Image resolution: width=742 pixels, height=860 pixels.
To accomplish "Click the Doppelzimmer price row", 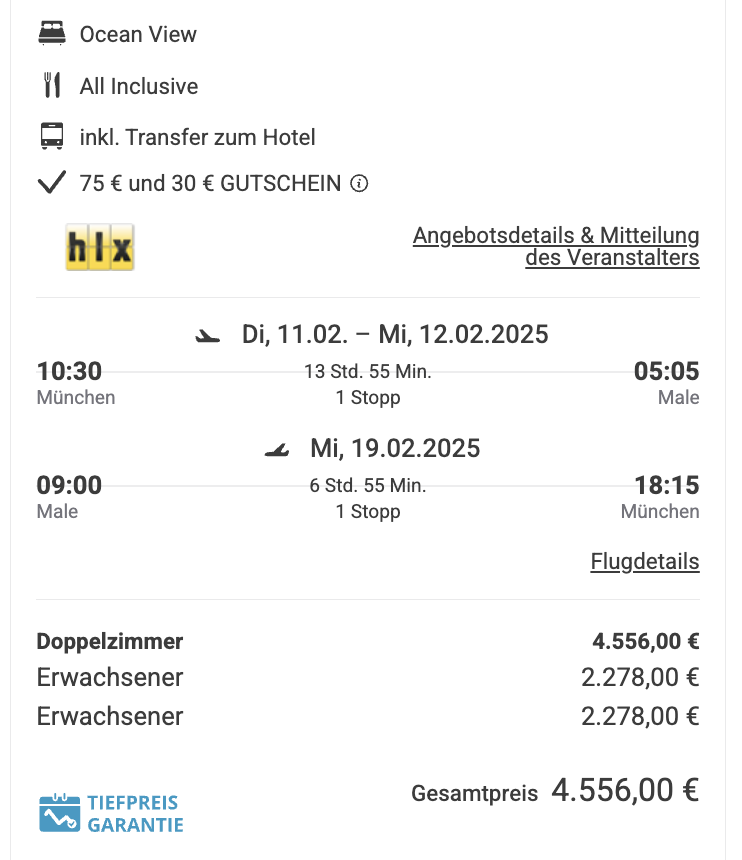I will pos(368,641).
